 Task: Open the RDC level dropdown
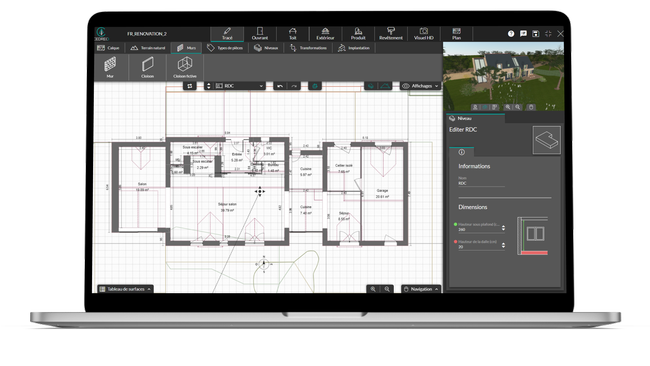239,86
